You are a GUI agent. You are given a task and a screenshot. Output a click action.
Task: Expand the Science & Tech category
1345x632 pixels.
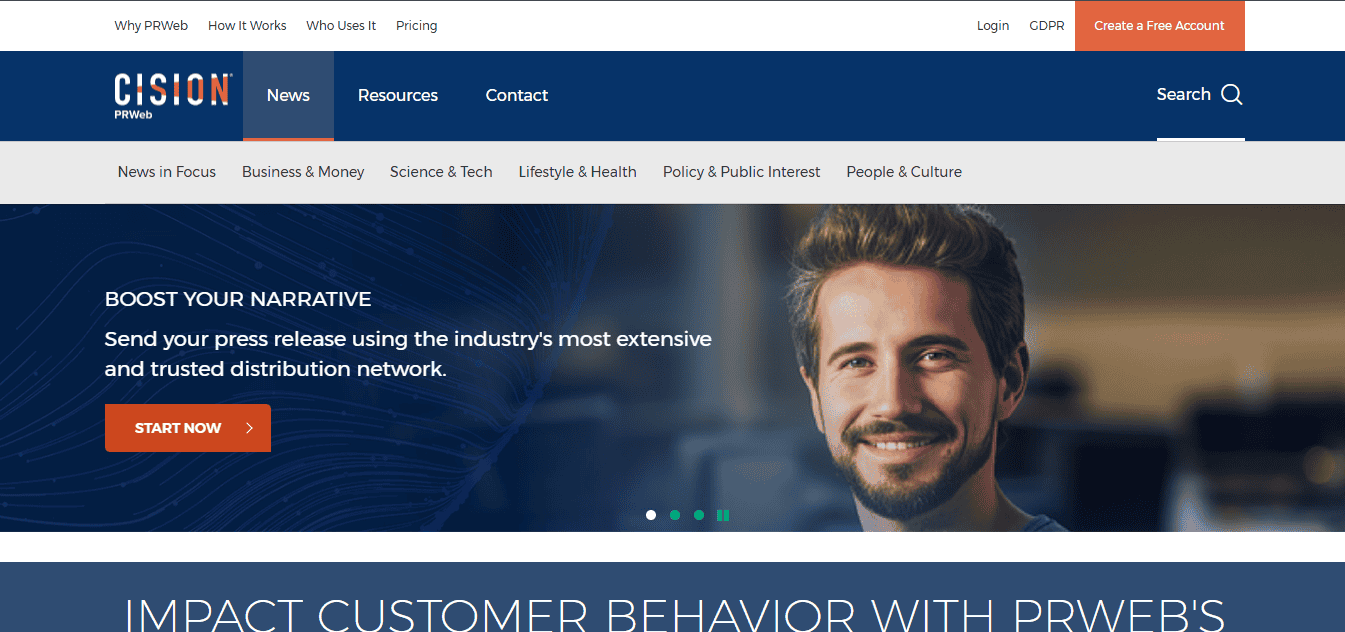pos(441,172)
